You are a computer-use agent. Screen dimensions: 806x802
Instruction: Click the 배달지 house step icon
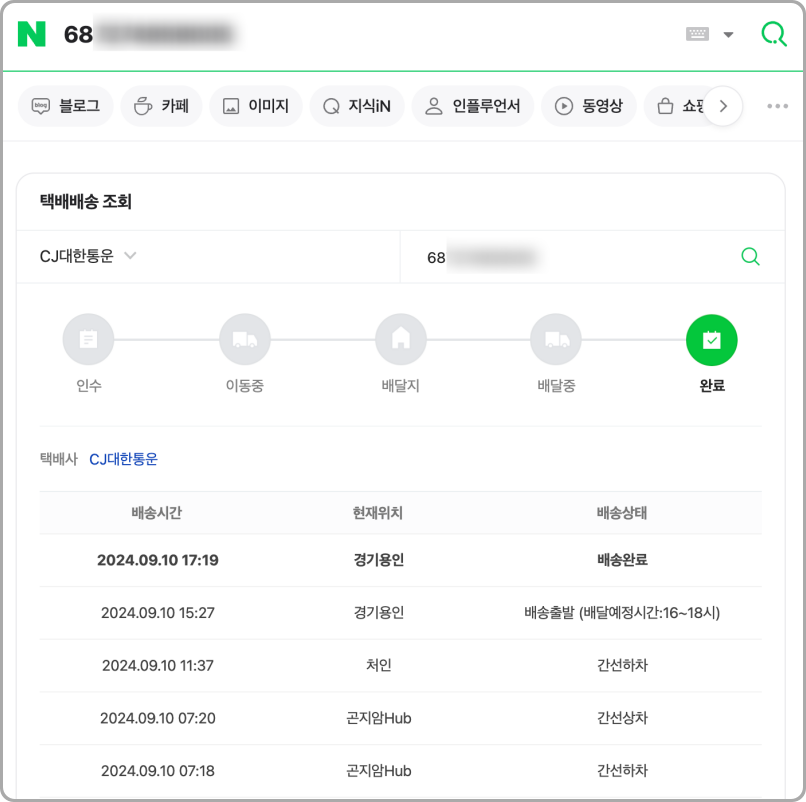[401, 340]
